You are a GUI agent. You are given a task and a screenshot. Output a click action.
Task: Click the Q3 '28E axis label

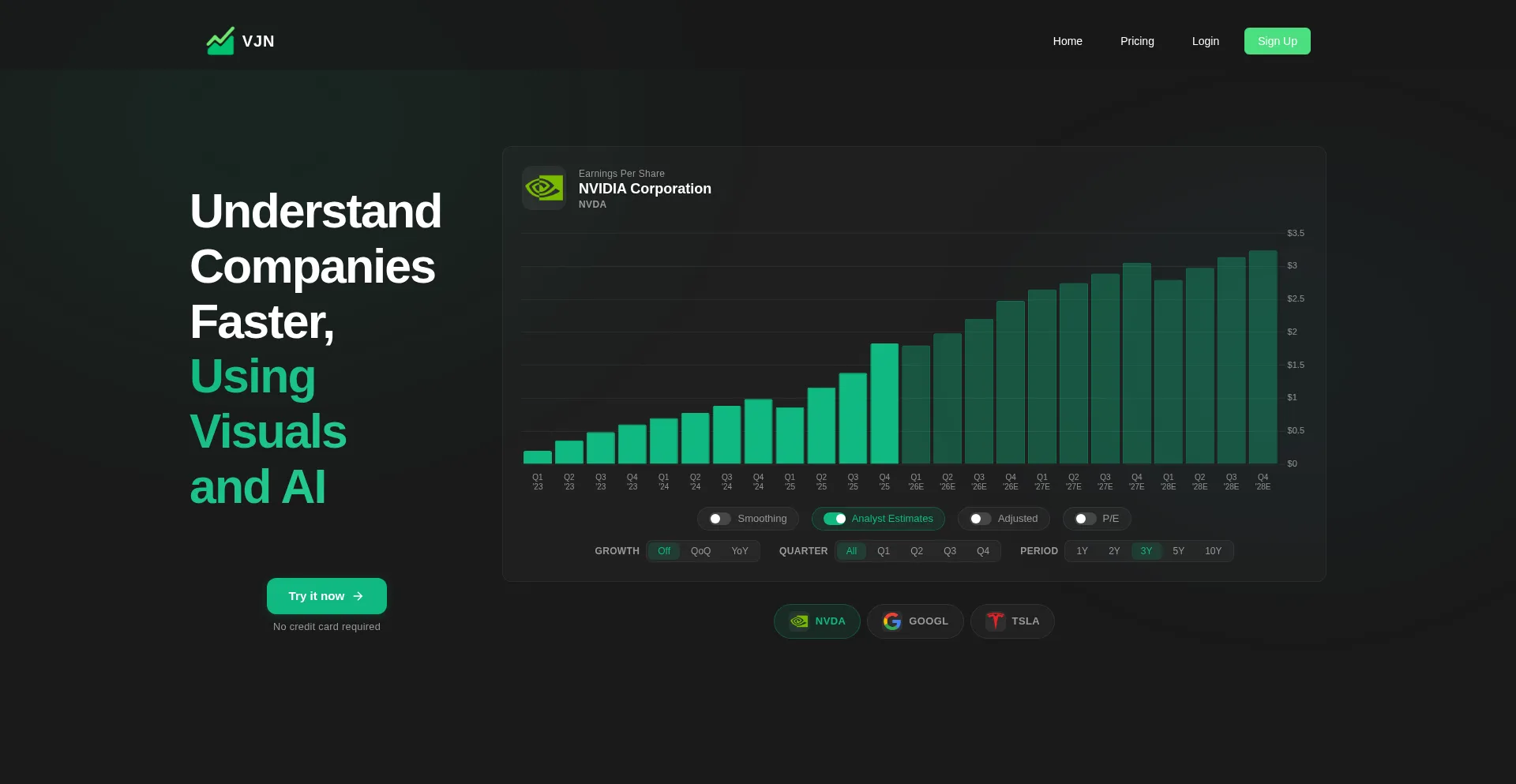(x=1232, y=482)
